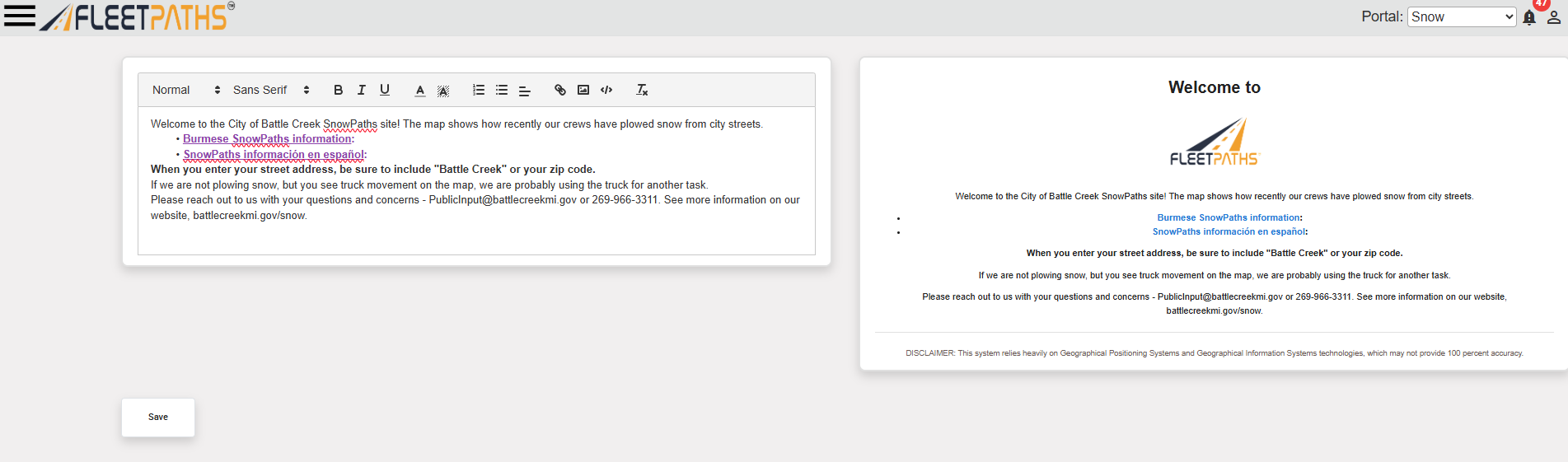Click the code block icon
The image size is (1568, 462).
[x=606, y=90]
